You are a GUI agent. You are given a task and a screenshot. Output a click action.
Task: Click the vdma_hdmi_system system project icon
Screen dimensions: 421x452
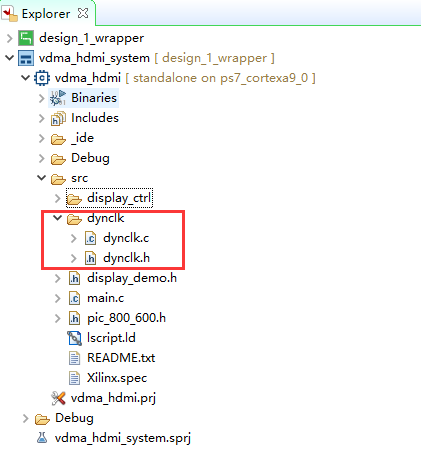pyautogui.click(x=26, y=58)
